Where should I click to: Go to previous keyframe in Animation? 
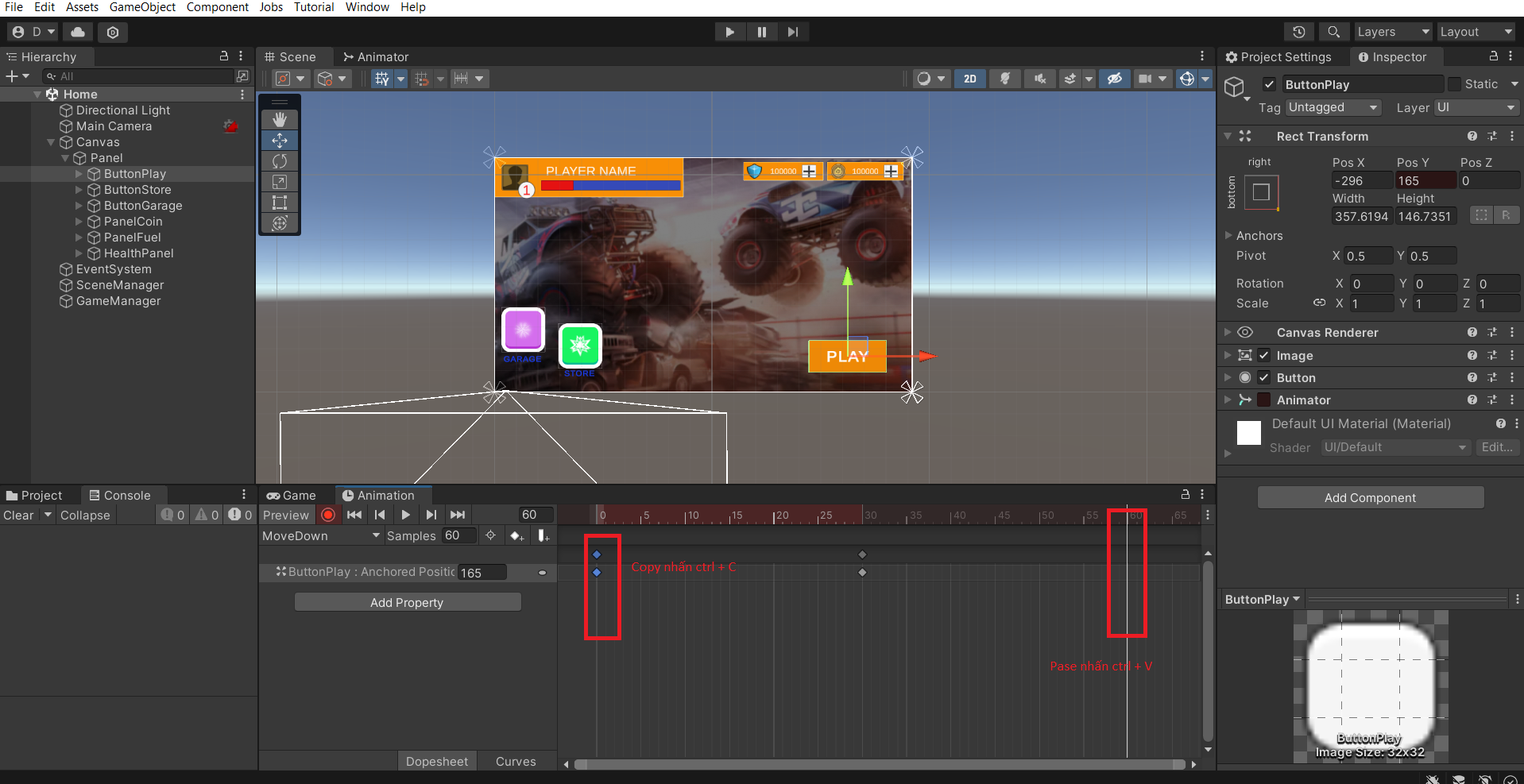[380, 515]
